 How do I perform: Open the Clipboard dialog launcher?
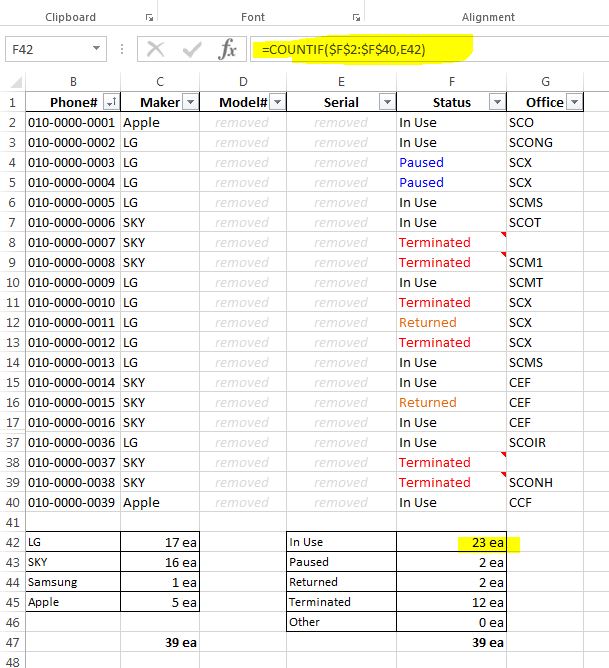150,17
